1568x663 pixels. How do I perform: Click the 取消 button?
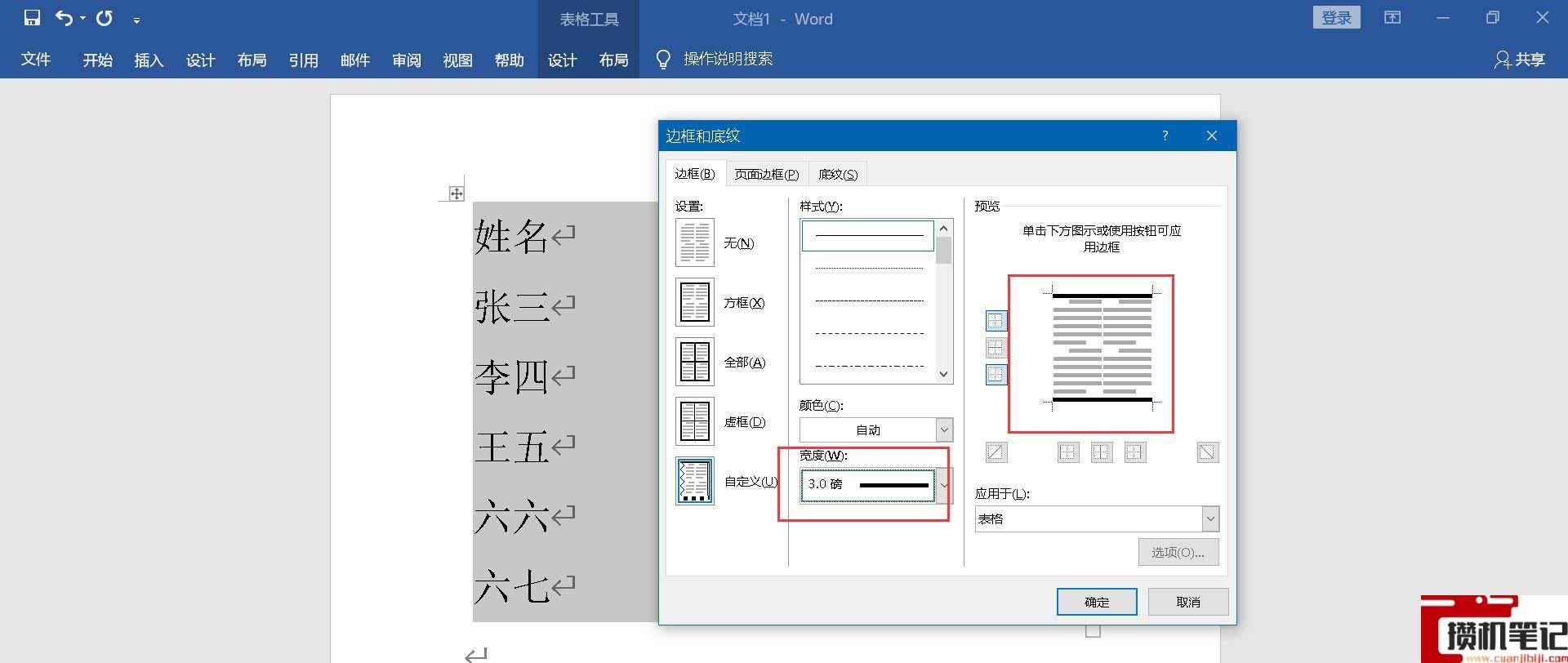coord(1188,602)
